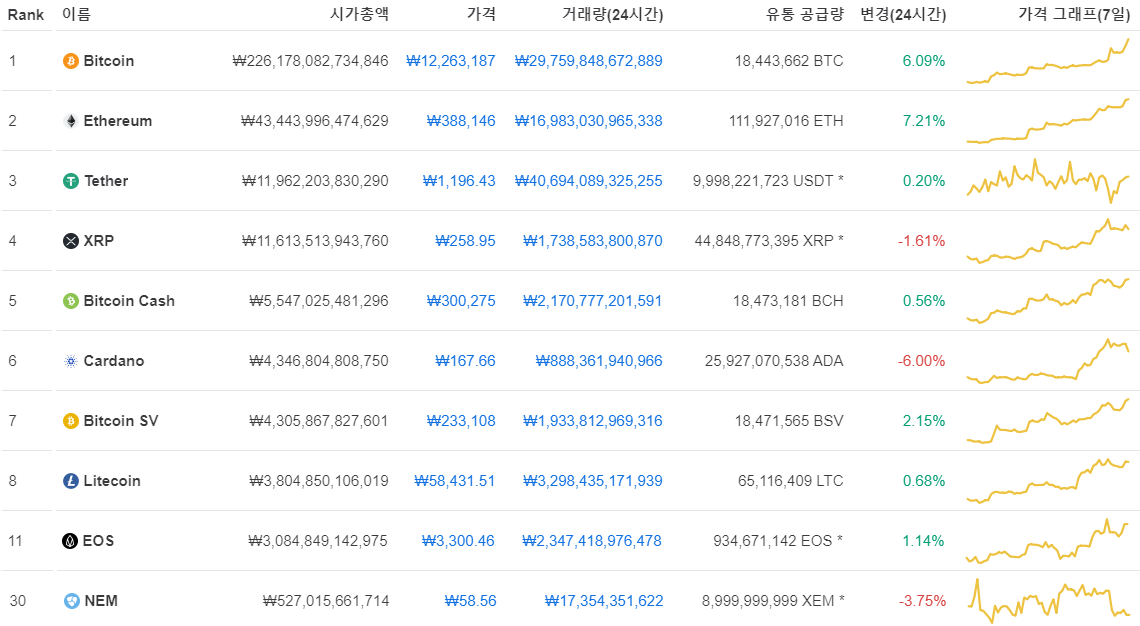Image resolution: width=1140 pixels, height=626 pixels.
Task: Click EOS volume ₩2,347,418,976,478
Action: click(592, 541)
